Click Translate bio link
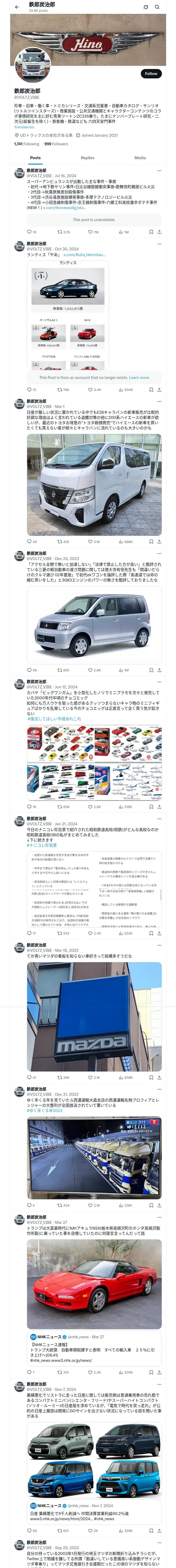This screenshot has height=1568, width=176. pos(24,127)
